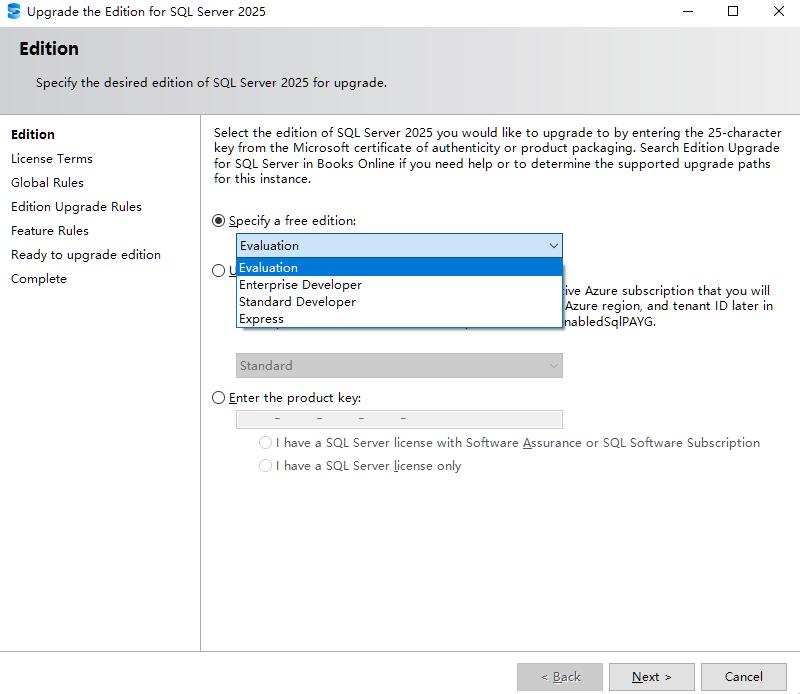
Task: Cancel the edition upgrade wizard
Action: tap(743, 677)
